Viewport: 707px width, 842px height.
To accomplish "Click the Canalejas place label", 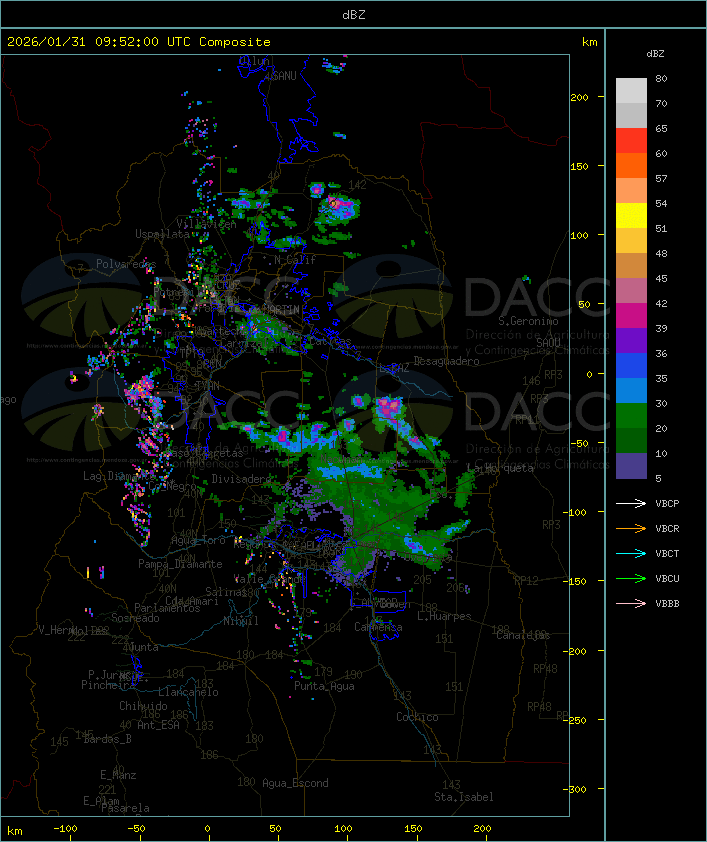I will click(523, 635).
